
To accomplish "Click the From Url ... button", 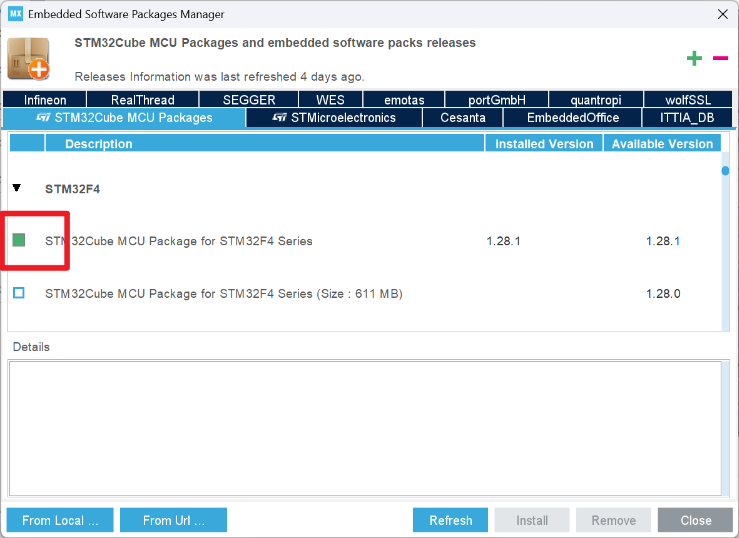I will [173, 520].
